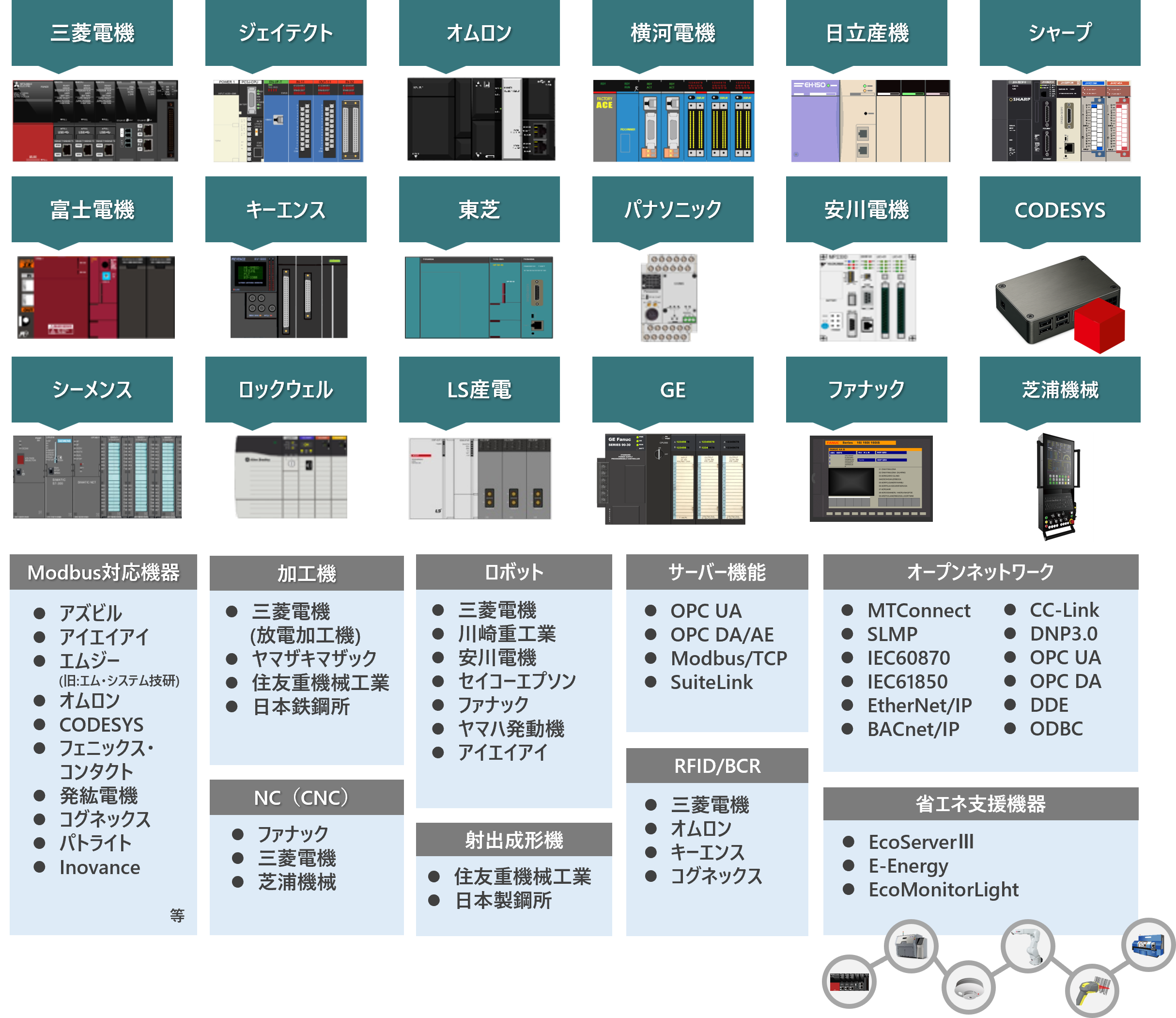1176x1018 pixels.
Task: Click the オムロン PLC product image
Action: [481, 119]
